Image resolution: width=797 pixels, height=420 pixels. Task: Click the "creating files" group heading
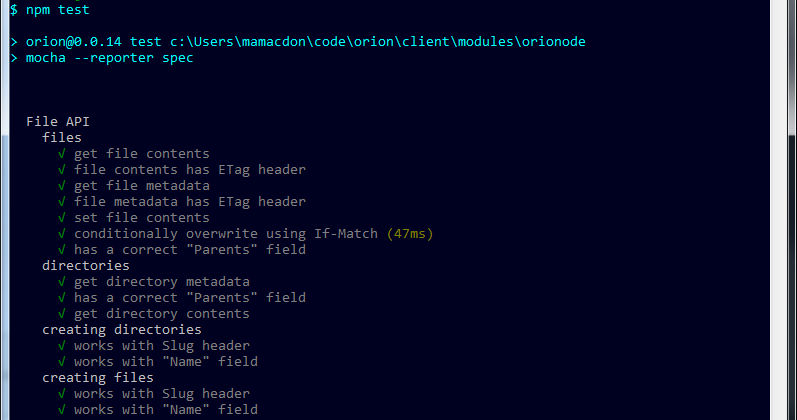click(98, 378)
